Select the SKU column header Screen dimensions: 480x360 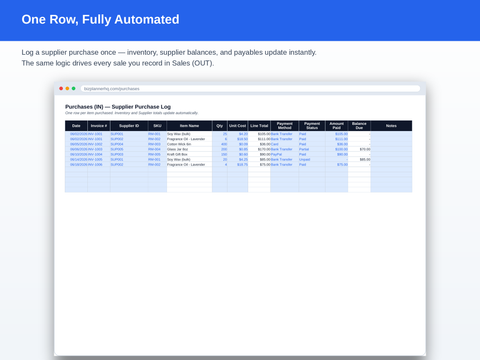tap(157, 126)
